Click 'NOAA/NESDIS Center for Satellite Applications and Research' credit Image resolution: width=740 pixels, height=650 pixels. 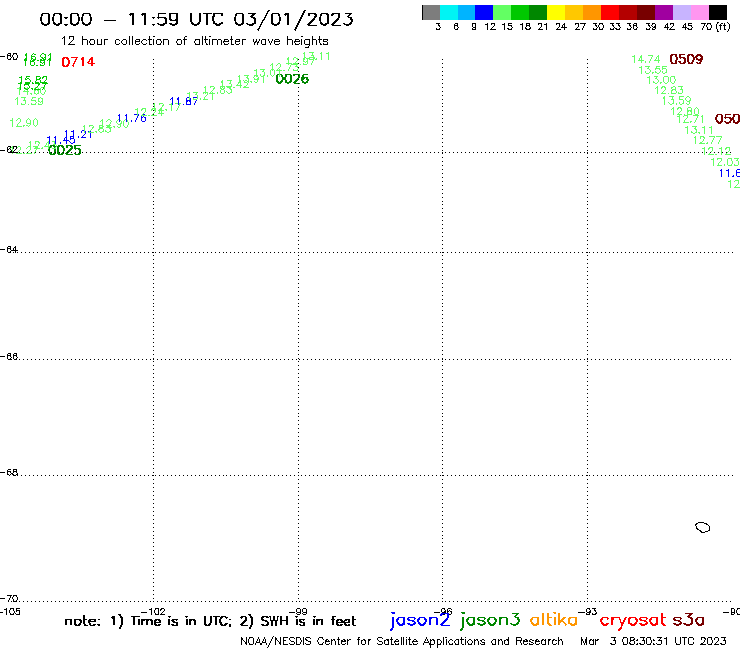(402, 641)
